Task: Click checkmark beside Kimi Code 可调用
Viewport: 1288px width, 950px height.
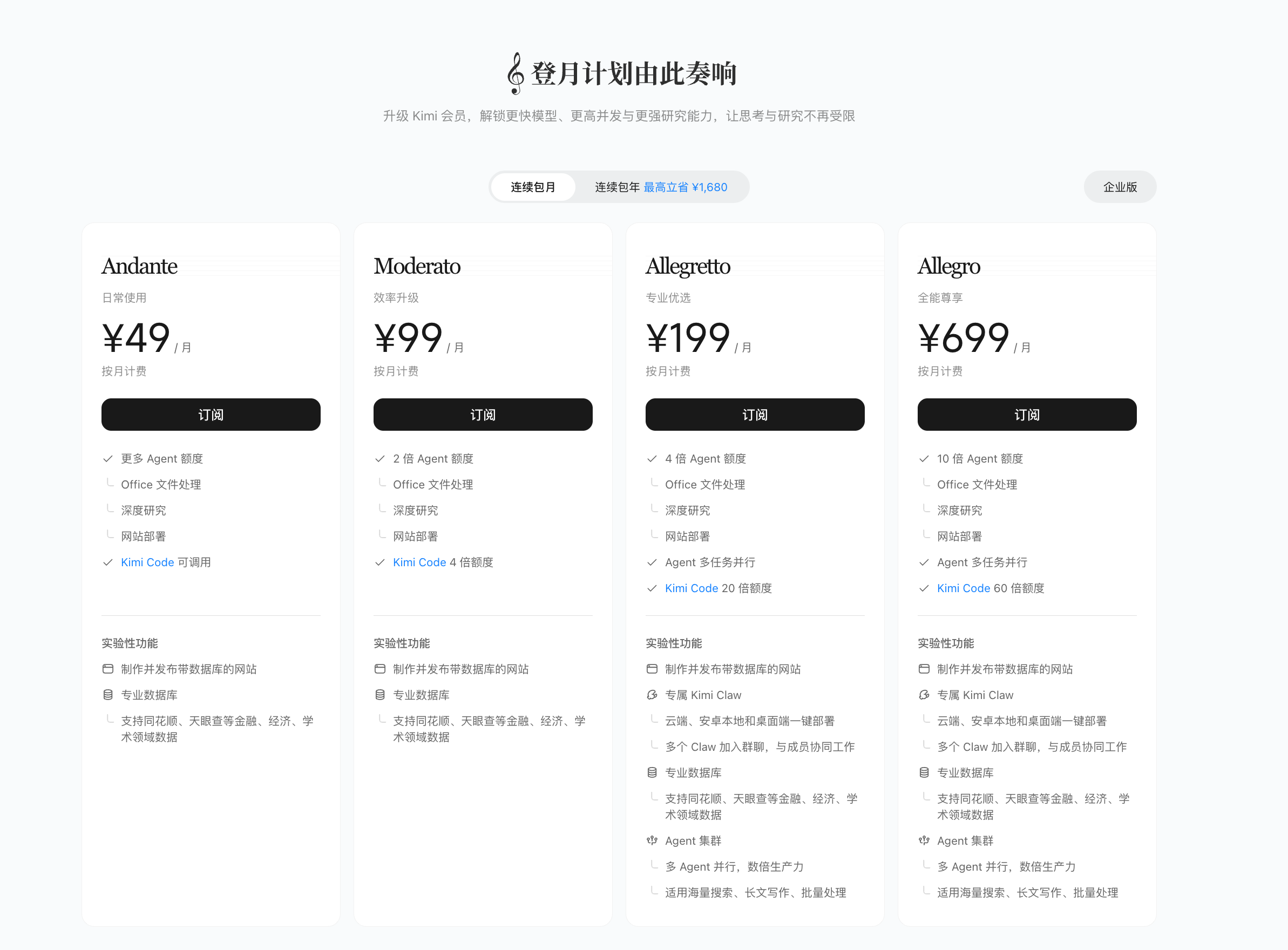Action: click(x=107, y=562)
